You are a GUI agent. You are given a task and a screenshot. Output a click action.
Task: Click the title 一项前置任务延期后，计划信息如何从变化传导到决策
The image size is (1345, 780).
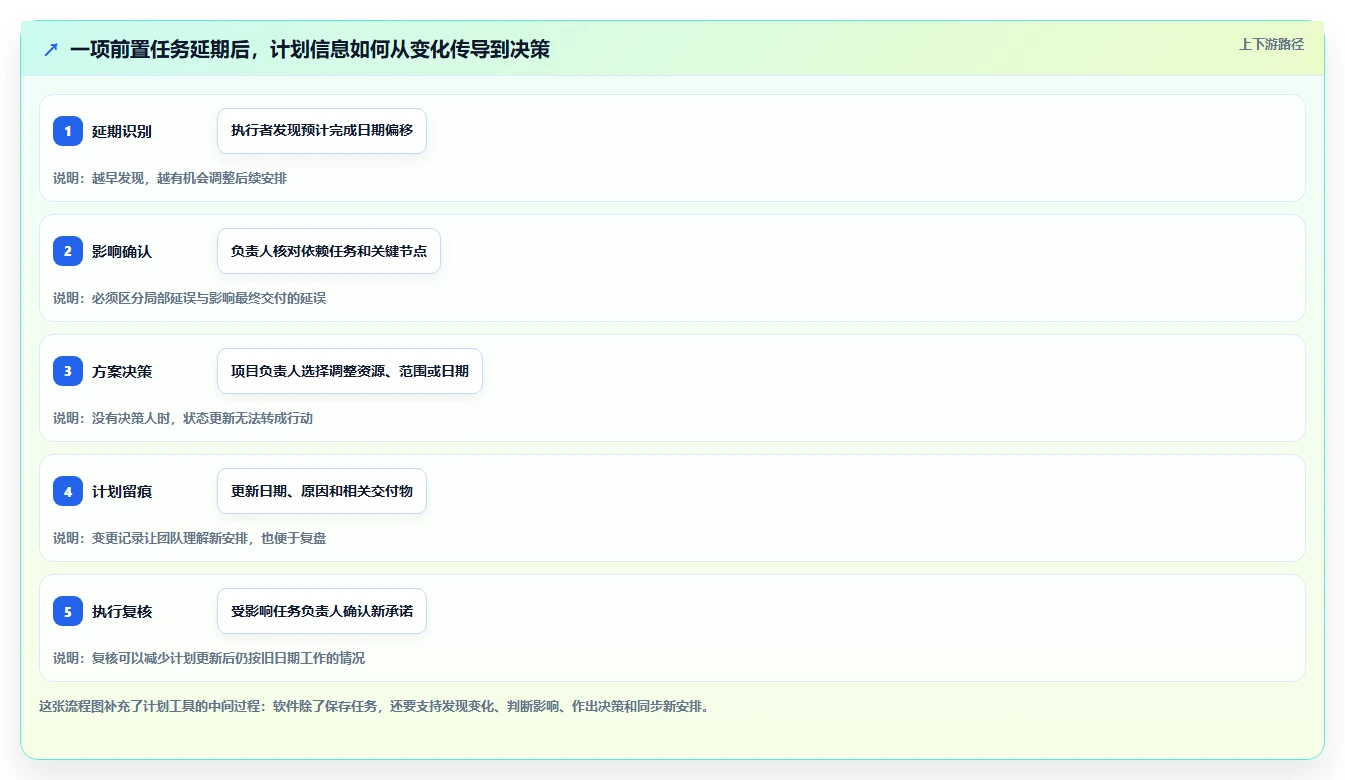[310, 49]
